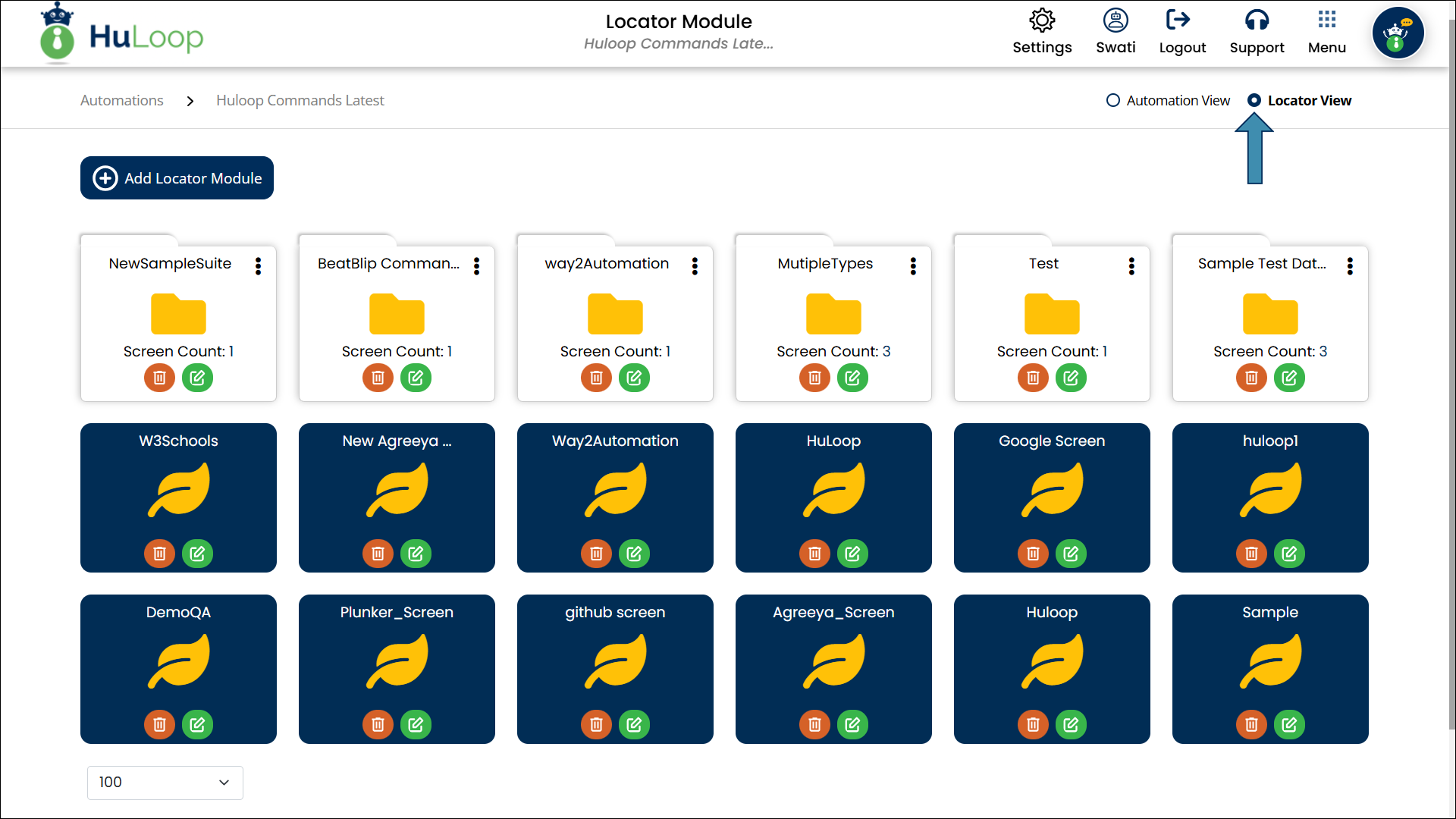
Task: Go to Automations breadcrumb link
Action: click(121, 100)
